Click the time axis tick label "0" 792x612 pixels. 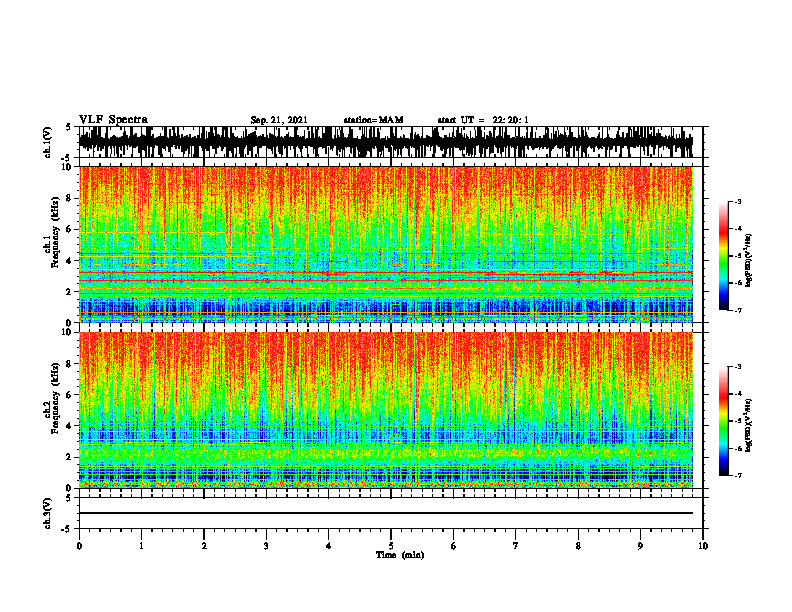79,546
